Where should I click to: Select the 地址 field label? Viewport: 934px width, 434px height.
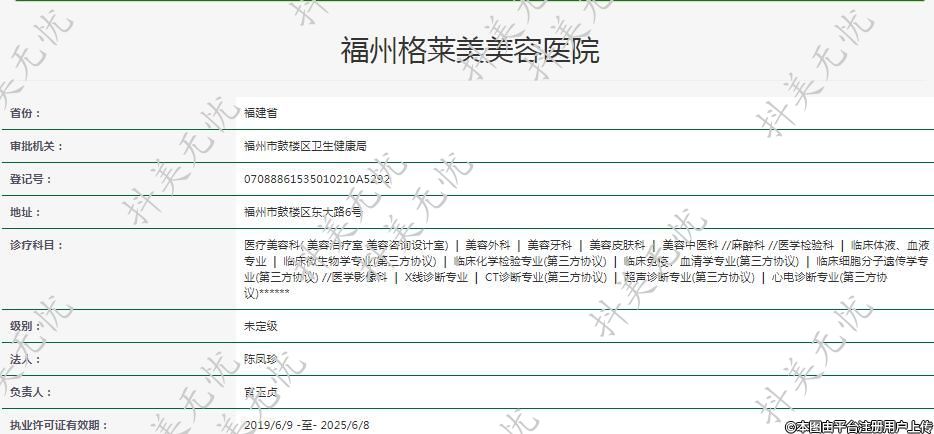26,212
